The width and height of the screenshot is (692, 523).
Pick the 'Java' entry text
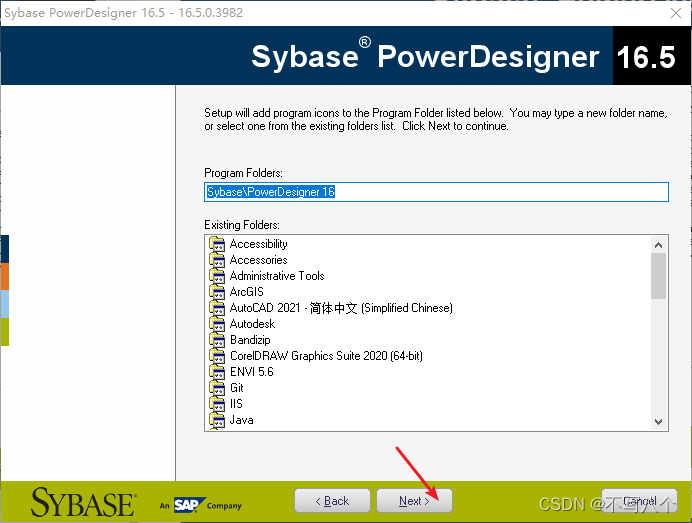[241, 420]
